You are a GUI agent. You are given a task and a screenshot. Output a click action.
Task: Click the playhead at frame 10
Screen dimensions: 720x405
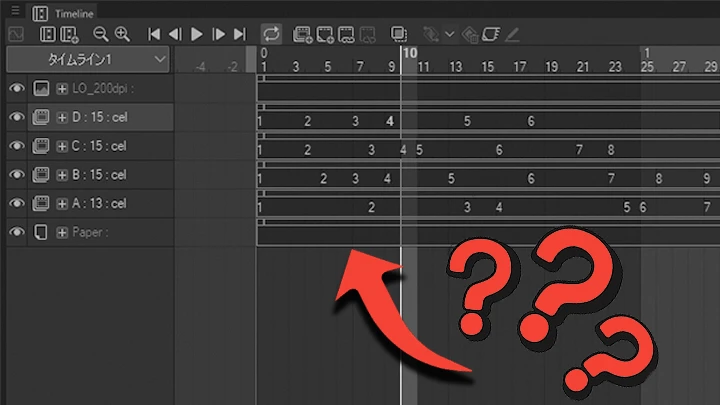(410, 53)
